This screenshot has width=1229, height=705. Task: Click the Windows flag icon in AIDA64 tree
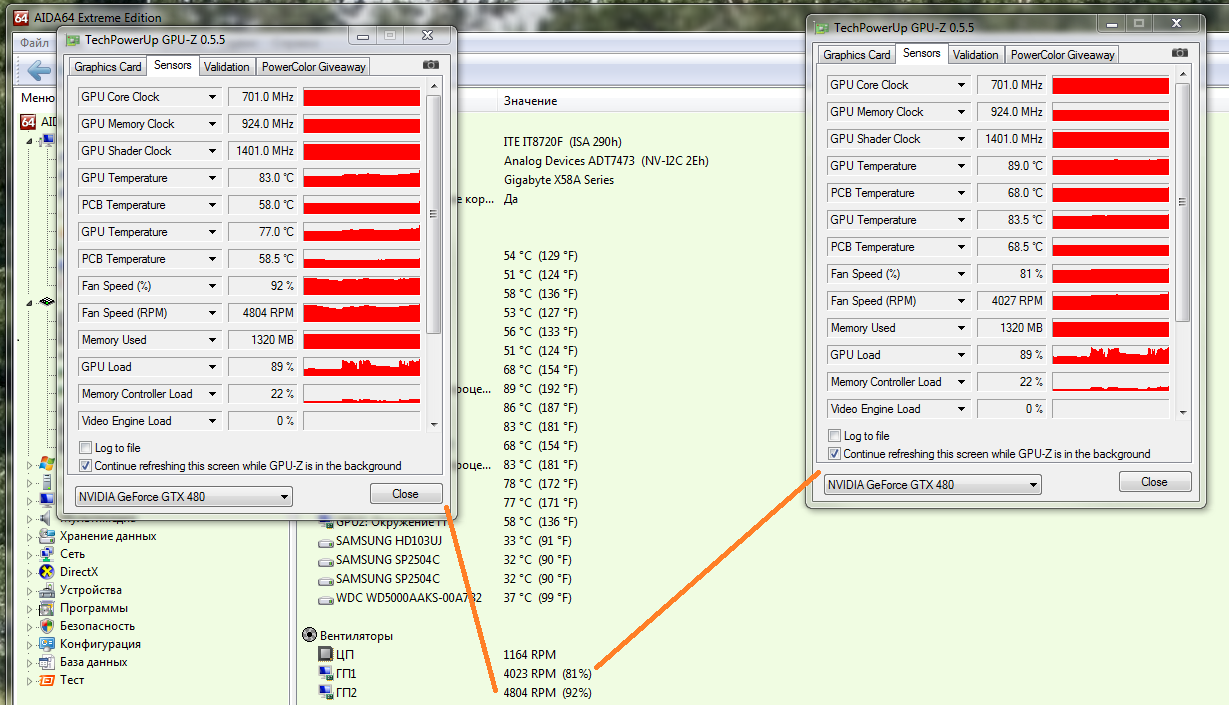pyautogui.click(x=45, y=464)
